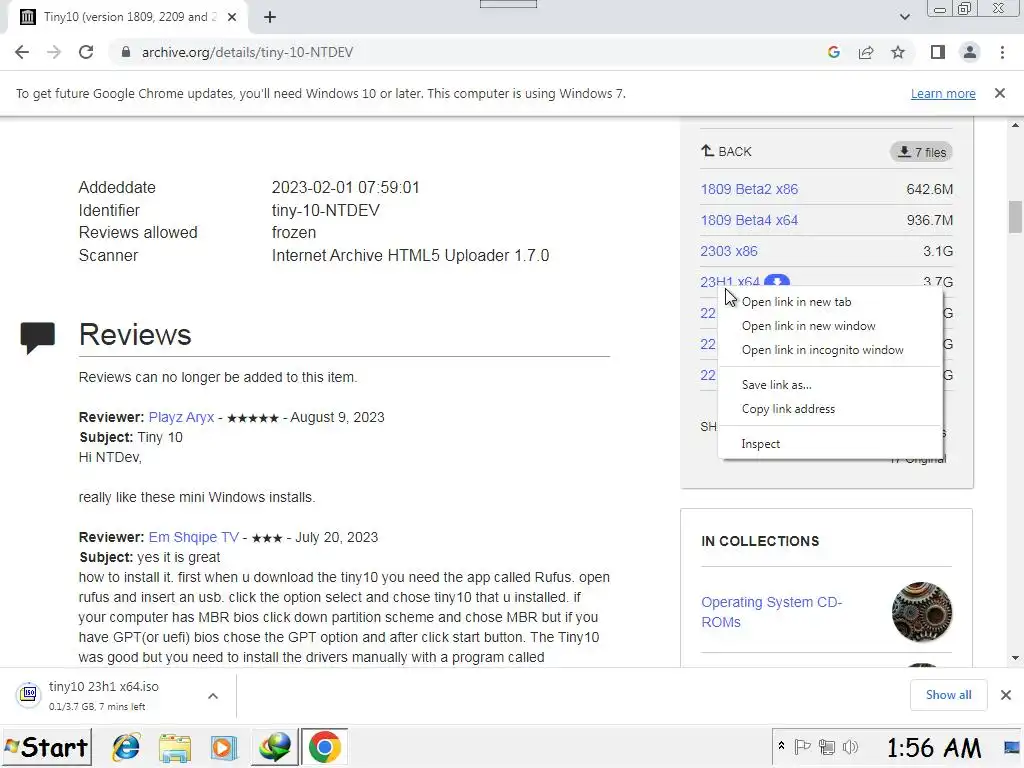Screen dimensions: 1024x768
Task: Click the Google icon in the address bar
Action: click(833, 52)
